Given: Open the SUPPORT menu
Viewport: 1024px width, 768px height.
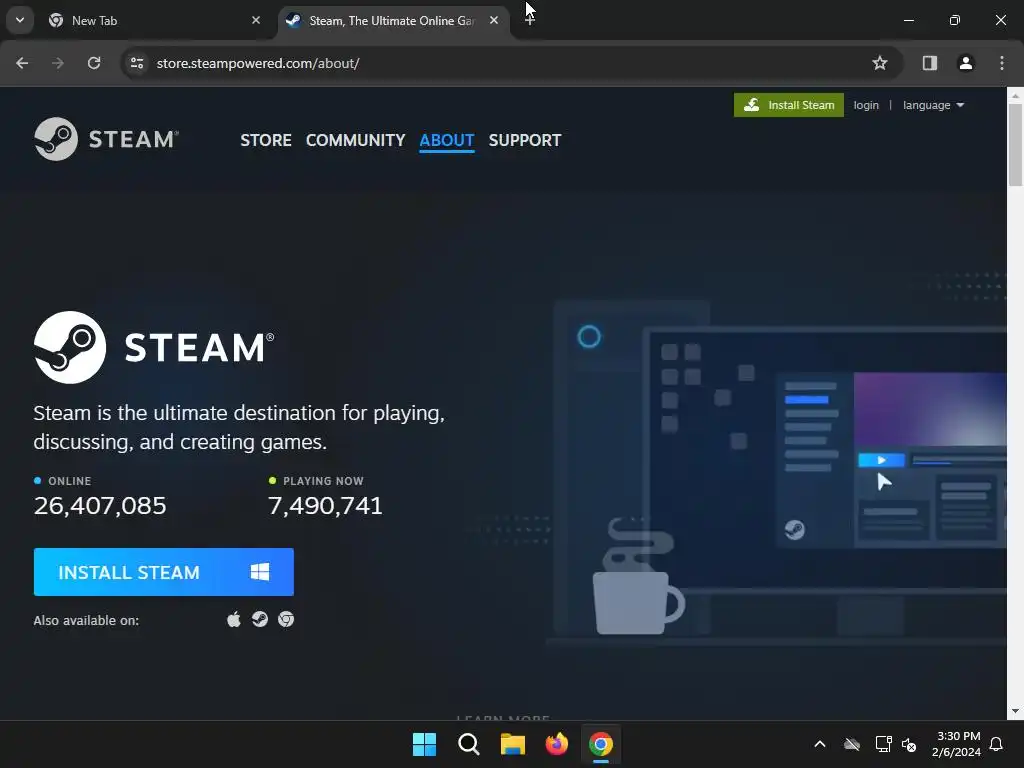Looking at the screenshot, I should pos(524,140).
